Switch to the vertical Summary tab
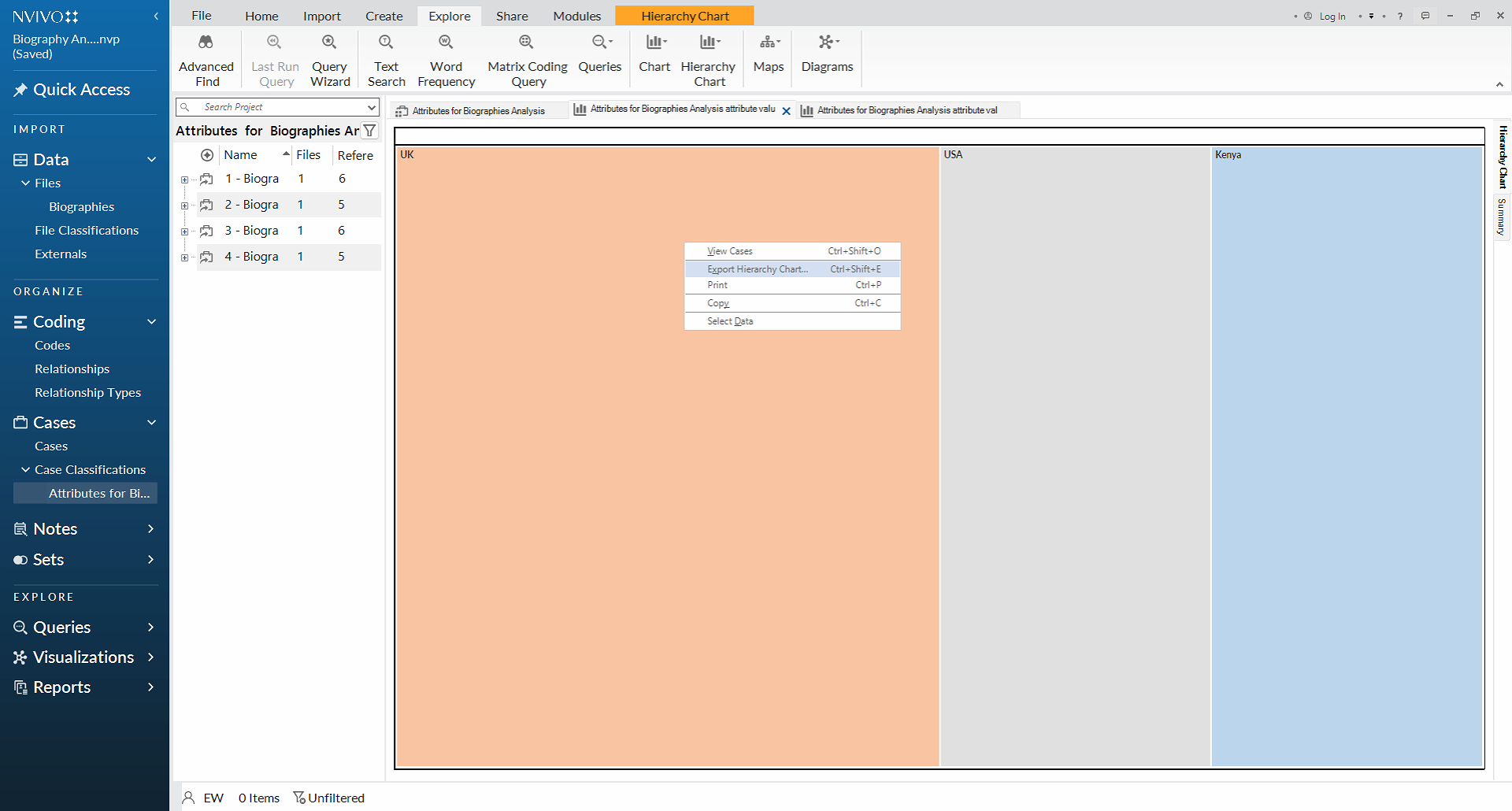 pos(1502,217)
